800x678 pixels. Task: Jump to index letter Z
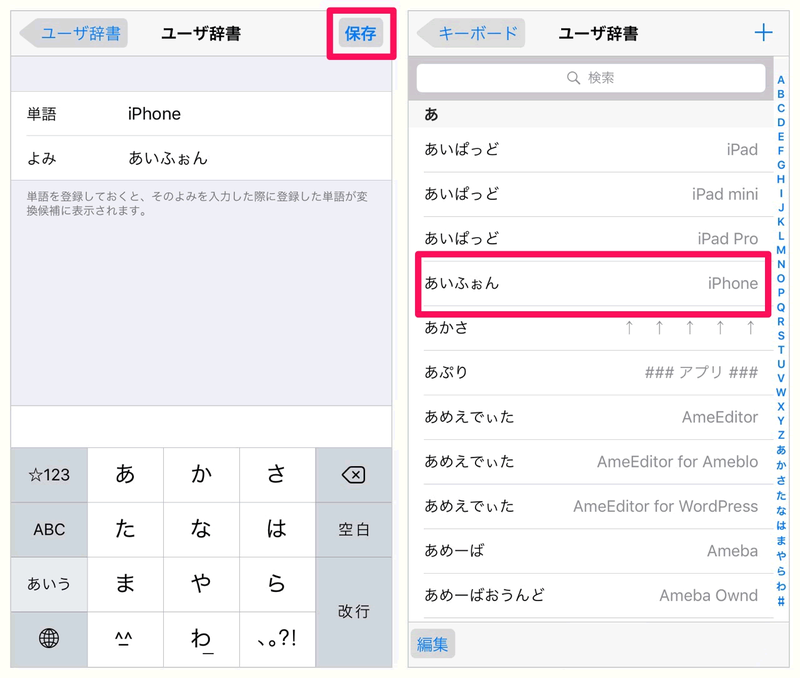[781, 435]
